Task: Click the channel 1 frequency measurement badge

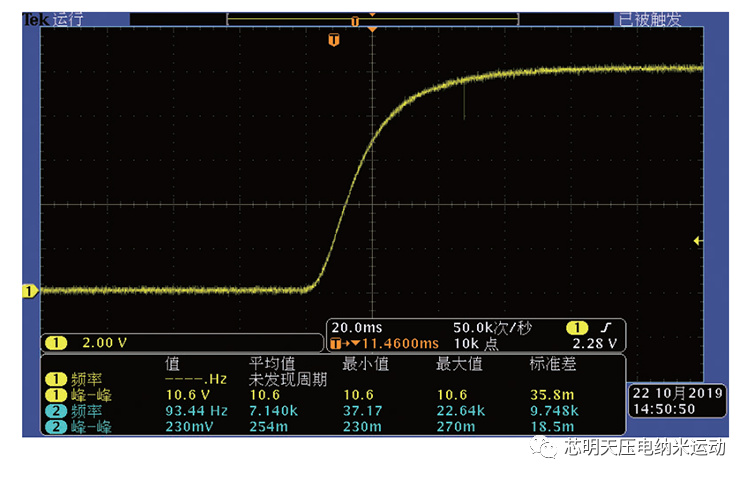Action: click(x=56, y=380)
